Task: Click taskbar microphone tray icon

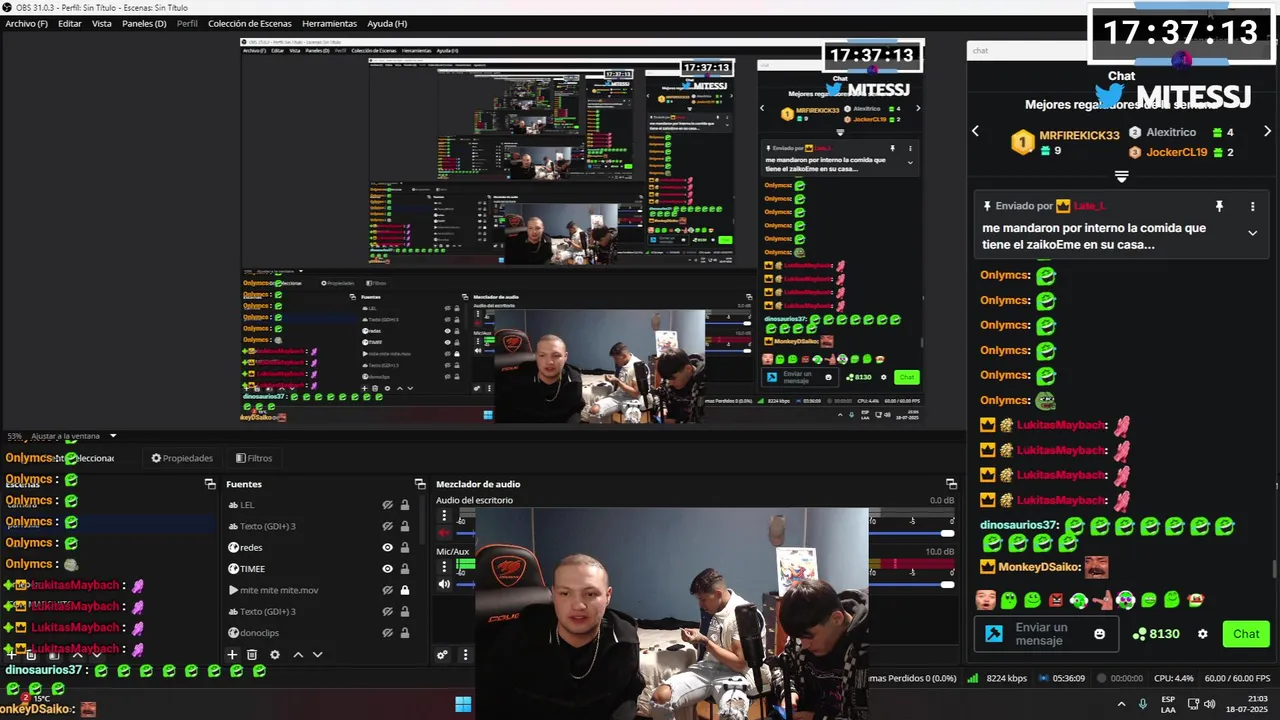Action: [x=1143, y=704]
